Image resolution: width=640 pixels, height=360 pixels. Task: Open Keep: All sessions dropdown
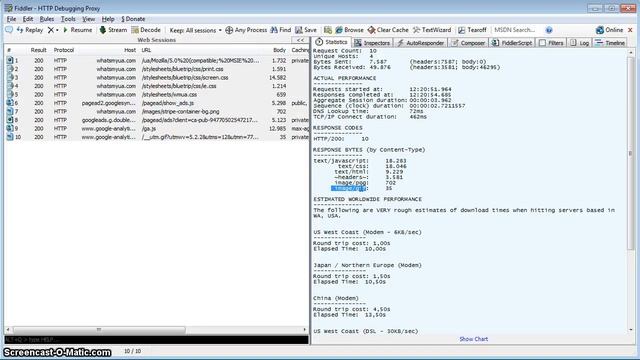pos(196,30)
